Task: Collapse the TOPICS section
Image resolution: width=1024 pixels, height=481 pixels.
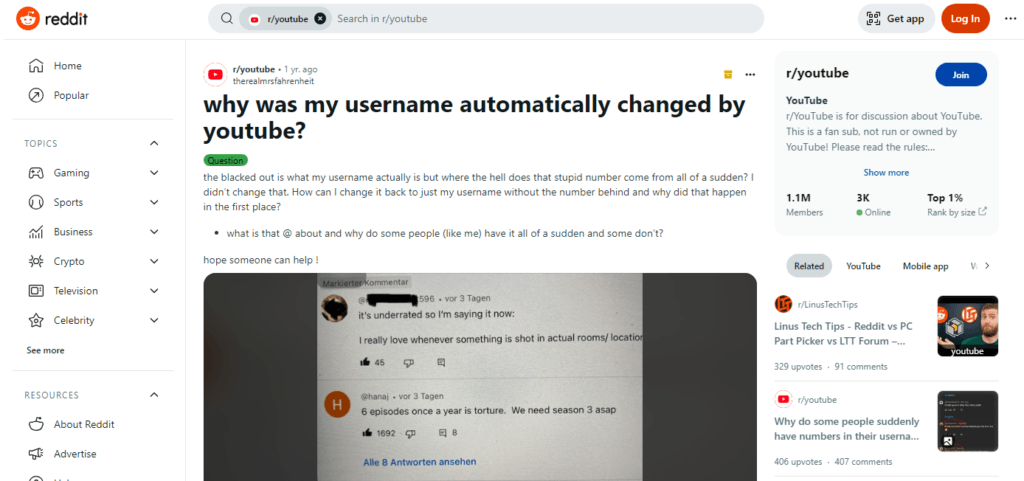Action: point(154,144)
